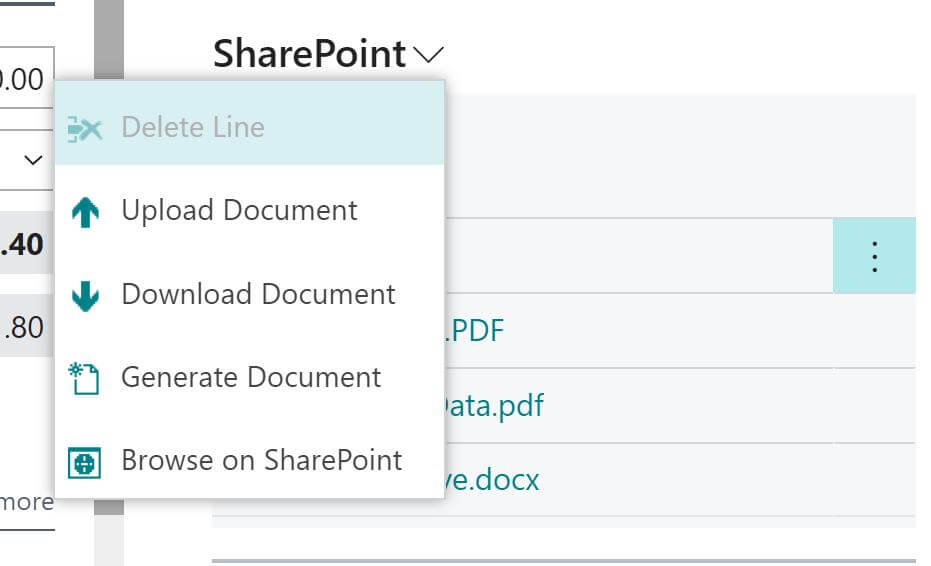Viewport: 931px width, 566px height.
Task: Click the field showing .00 value
Action: click(x=26, y=78)
